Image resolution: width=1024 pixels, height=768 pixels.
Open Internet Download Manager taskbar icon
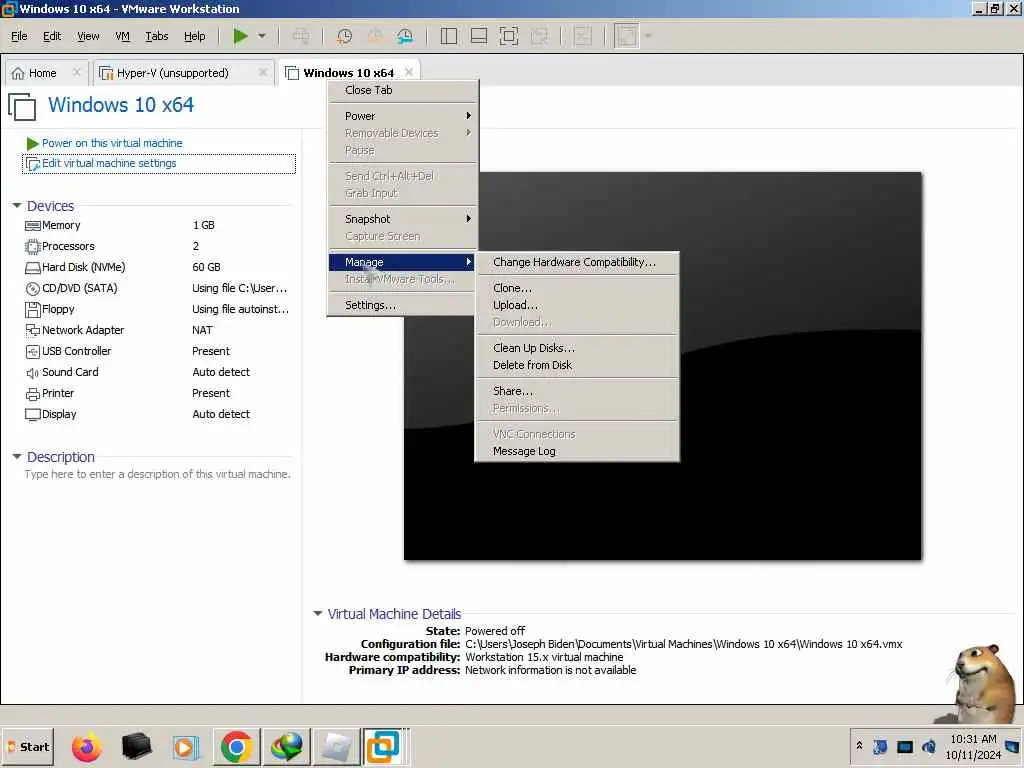click(287, 746)
